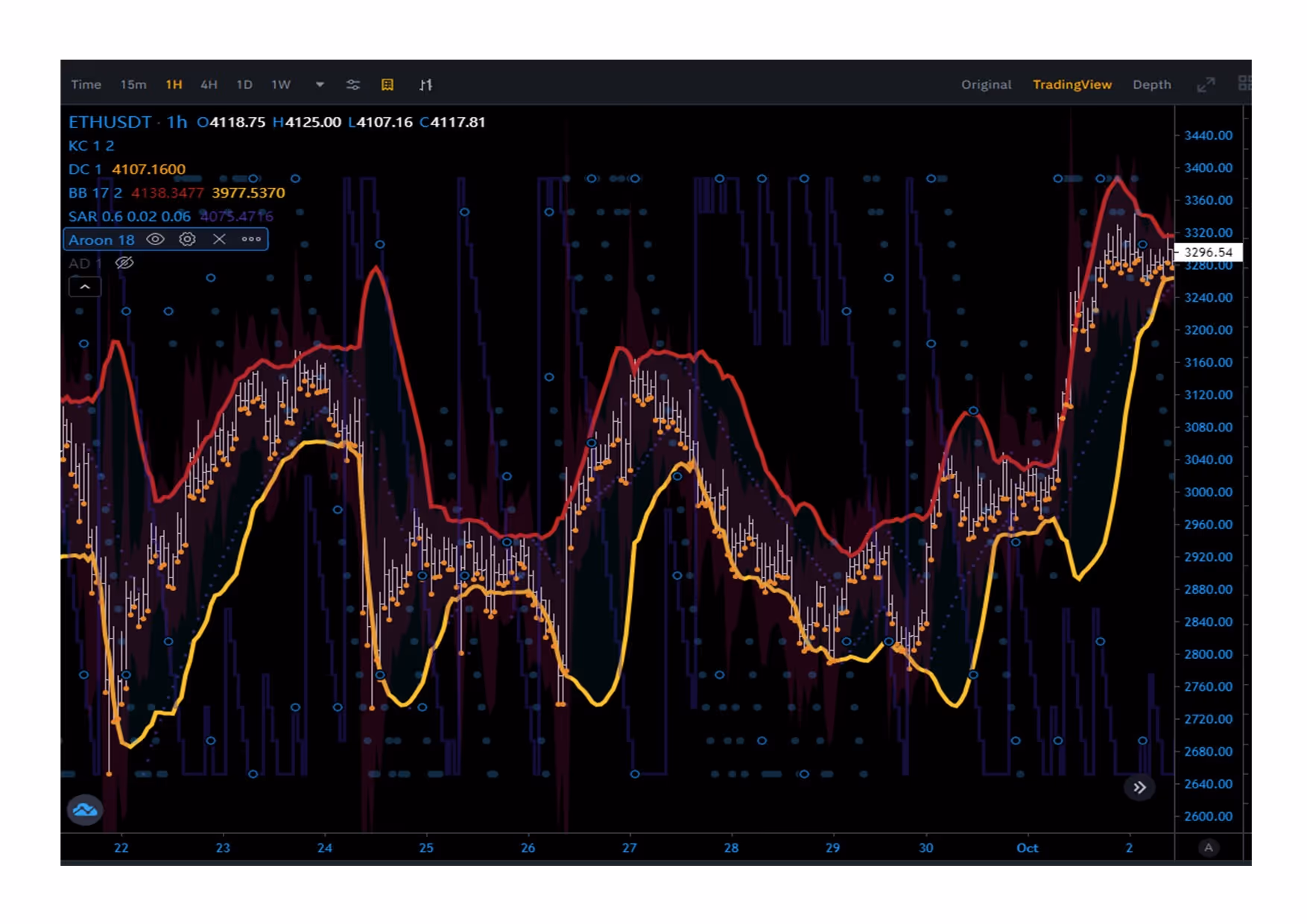Hide the Aroon 18 indicator

tap(155, 239)
